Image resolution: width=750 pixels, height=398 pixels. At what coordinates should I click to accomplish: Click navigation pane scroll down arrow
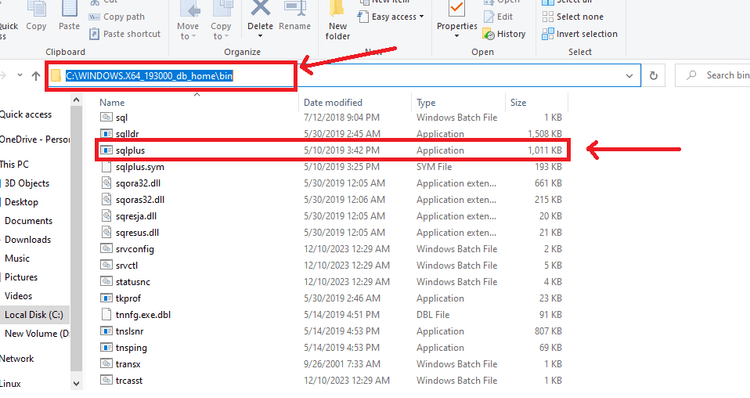[76, 383]
